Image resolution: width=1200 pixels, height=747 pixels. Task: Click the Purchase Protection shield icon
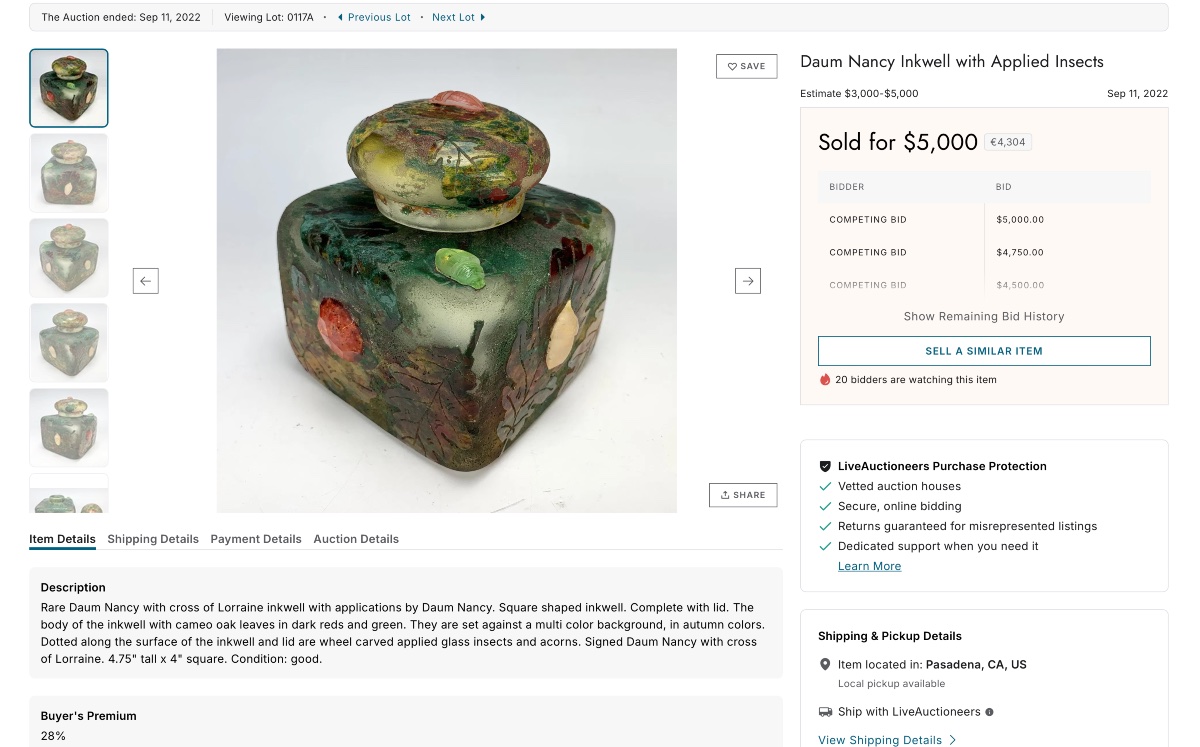(x=825, y=466)
